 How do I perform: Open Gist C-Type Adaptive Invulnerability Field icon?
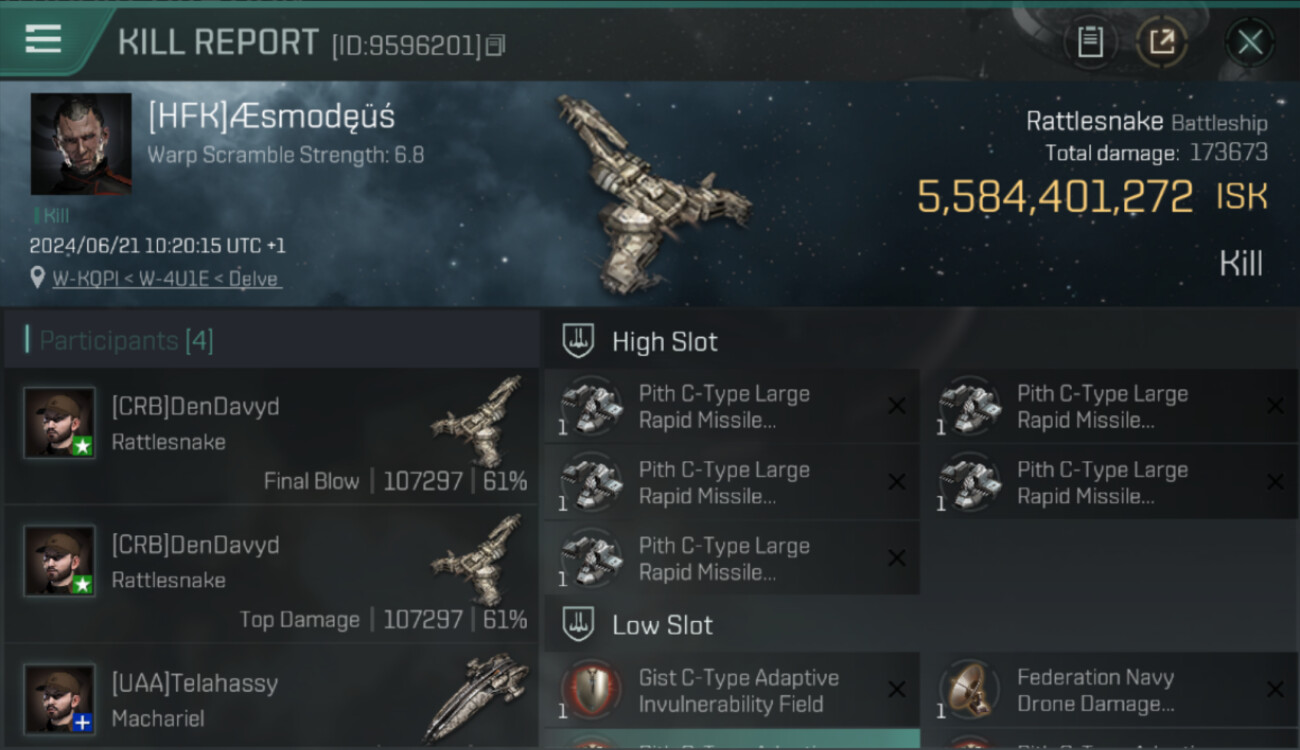pos(591,690)
